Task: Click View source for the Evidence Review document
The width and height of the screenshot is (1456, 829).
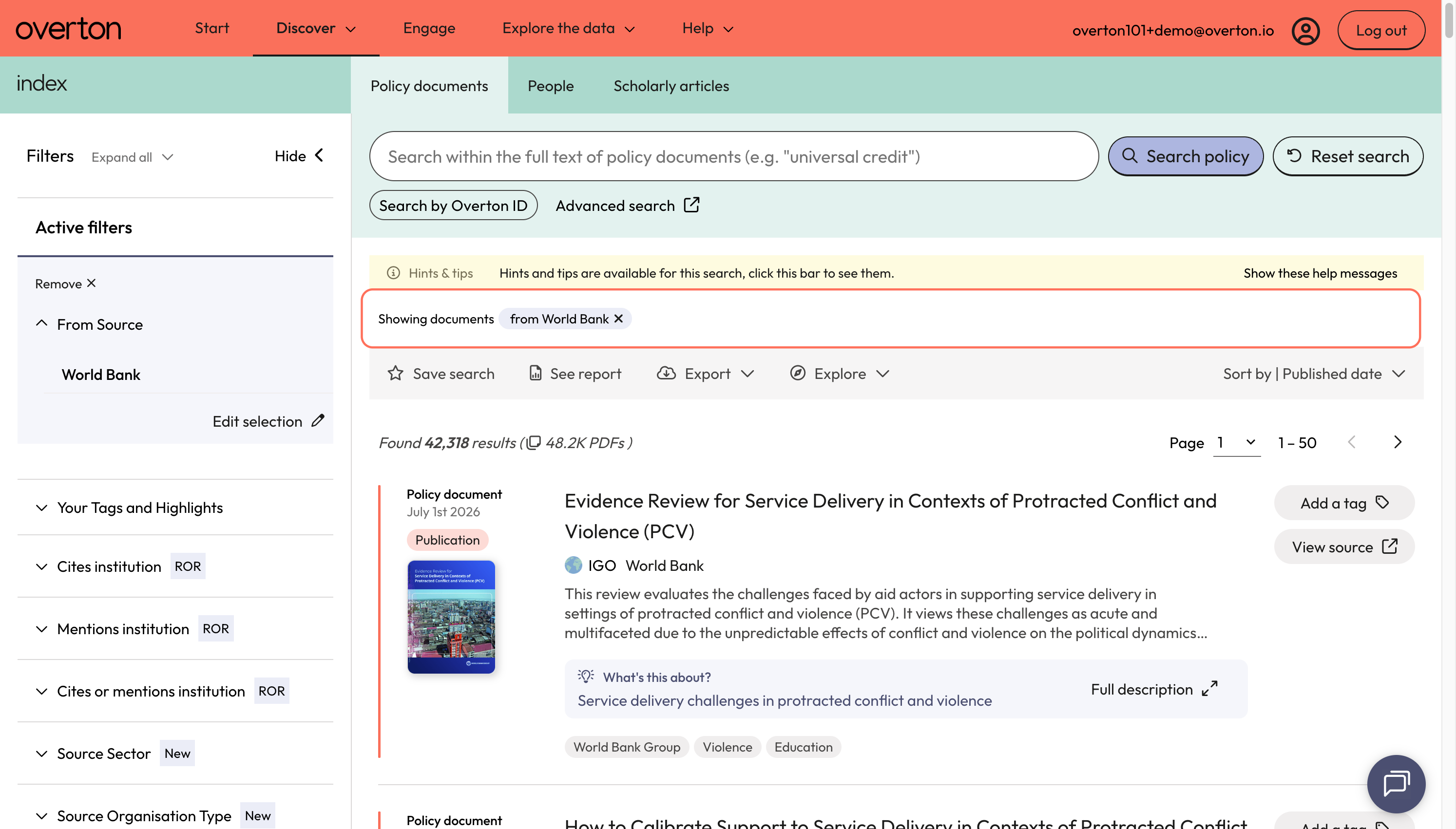Action: click(x=1344, y=546)
